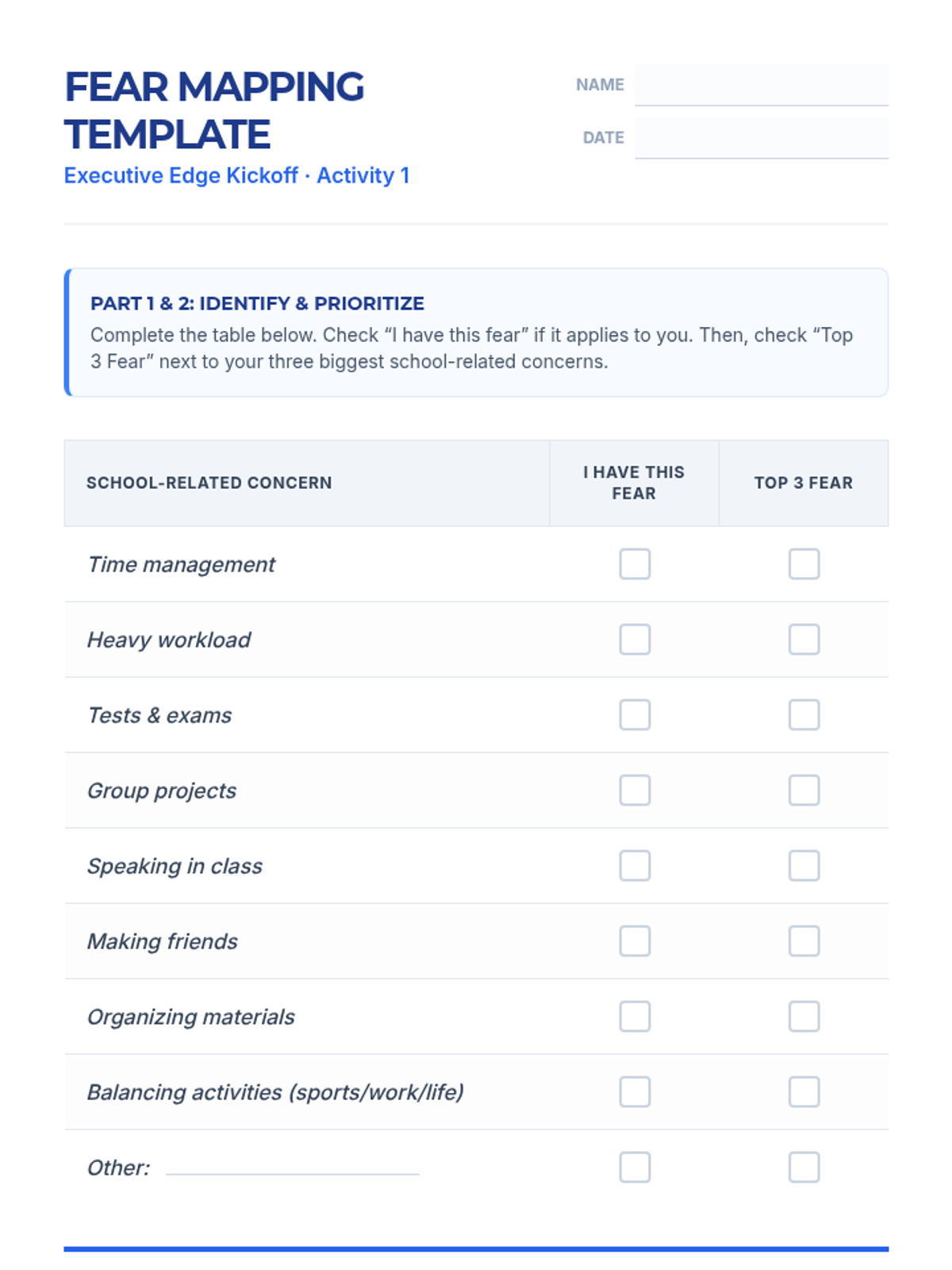
Task: Mark Time management as Top 3 Fear
Action: [x=804, y=564]
